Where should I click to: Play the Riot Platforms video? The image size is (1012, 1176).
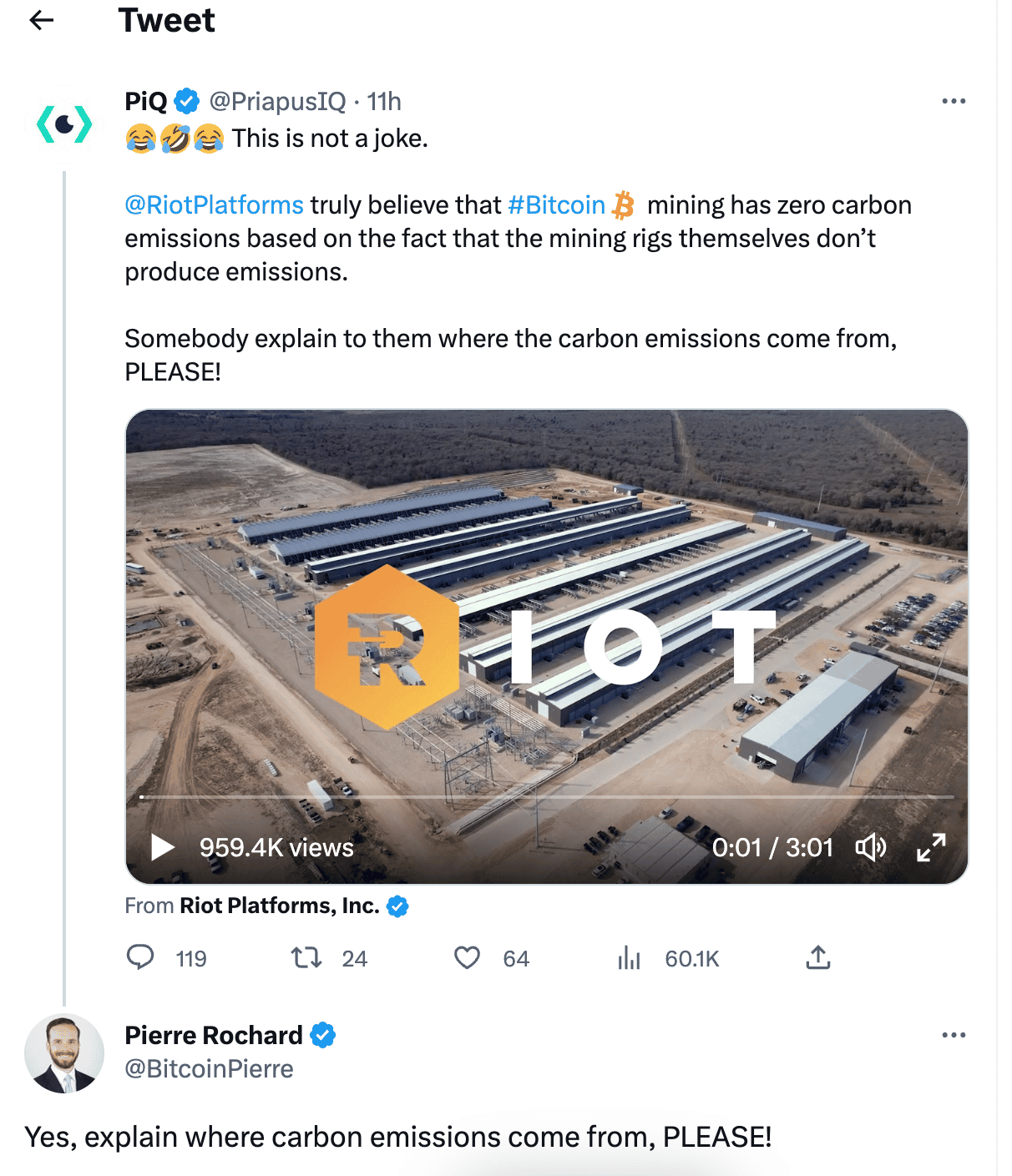161,847
